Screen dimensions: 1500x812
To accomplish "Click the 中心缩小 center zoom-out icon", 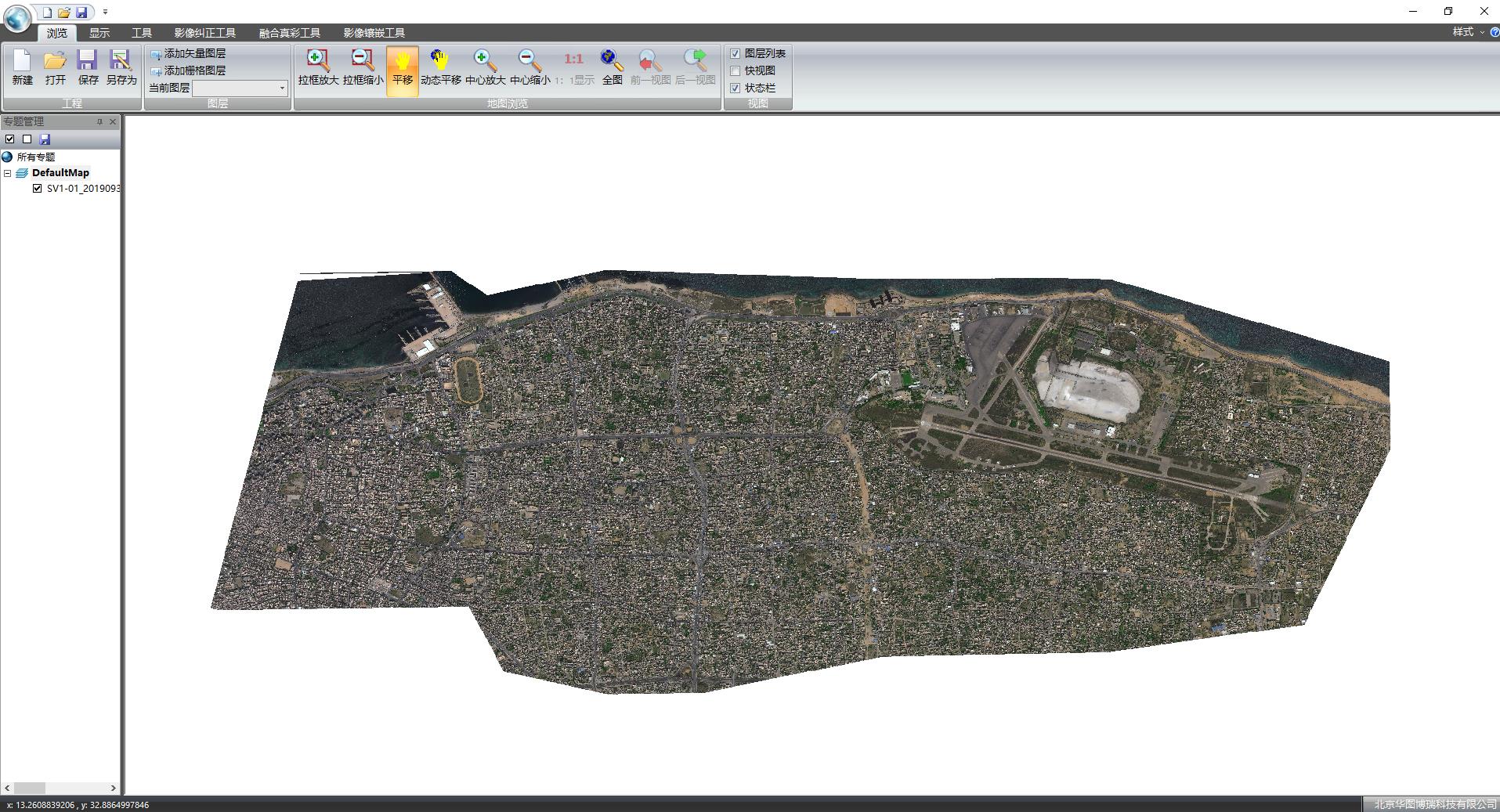I will 530,68.
